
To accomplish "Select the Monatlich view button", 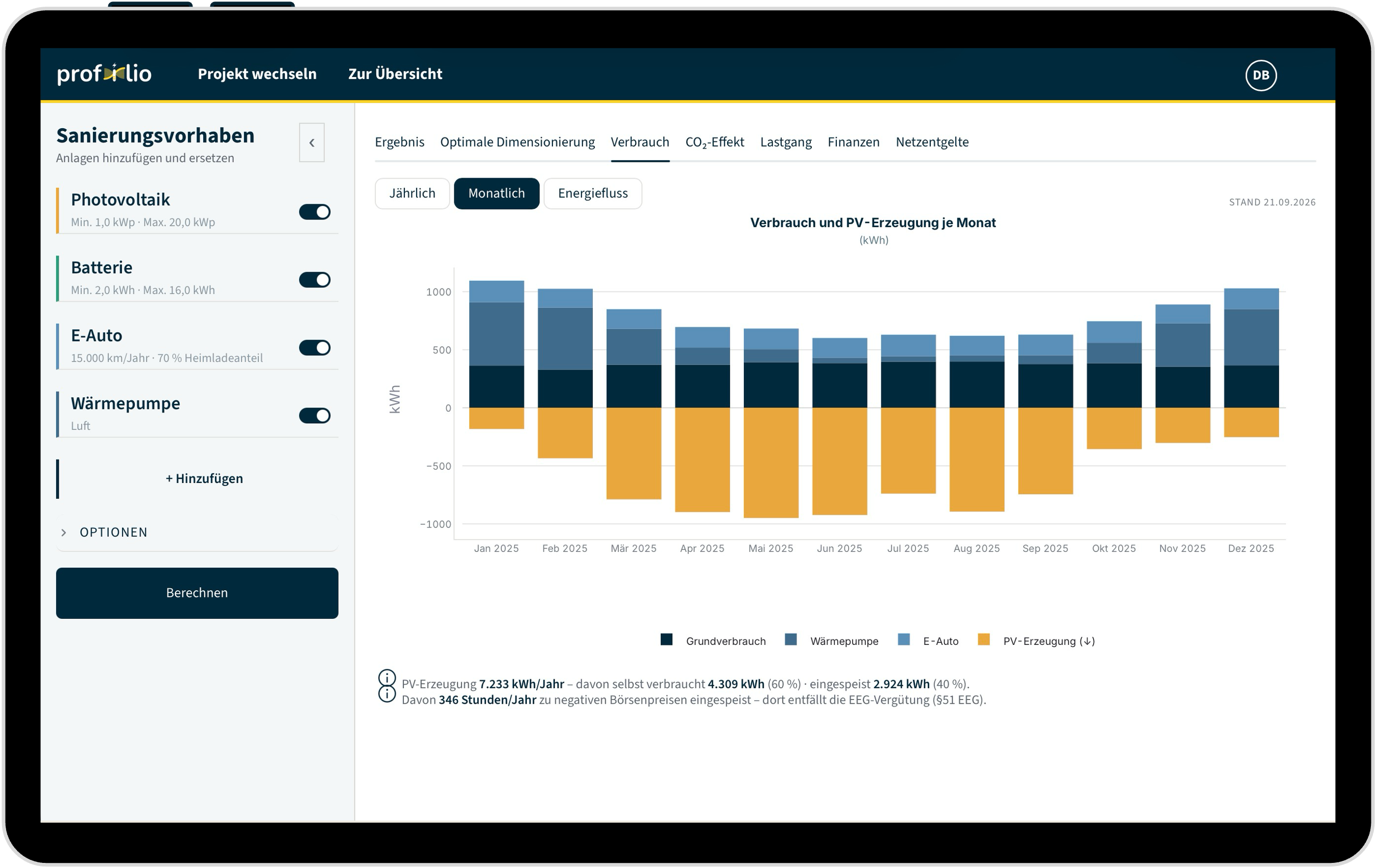I will tap(497, 194).
